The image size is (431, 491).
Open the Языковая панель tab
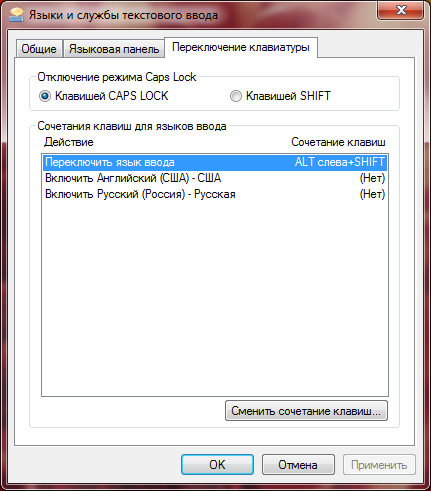pyautogui.click(x=114, y=49)
